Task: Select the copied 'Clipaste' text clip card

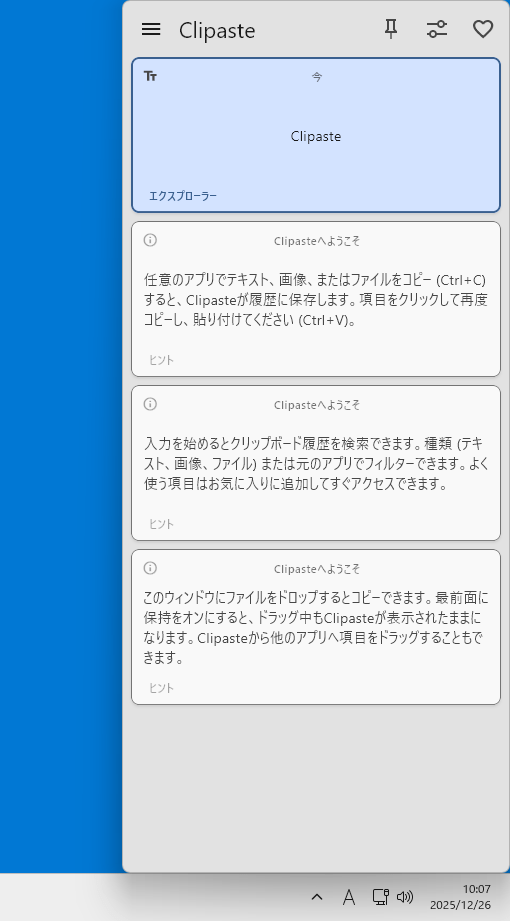Action: pyautogui.click(x=316, y=135)
